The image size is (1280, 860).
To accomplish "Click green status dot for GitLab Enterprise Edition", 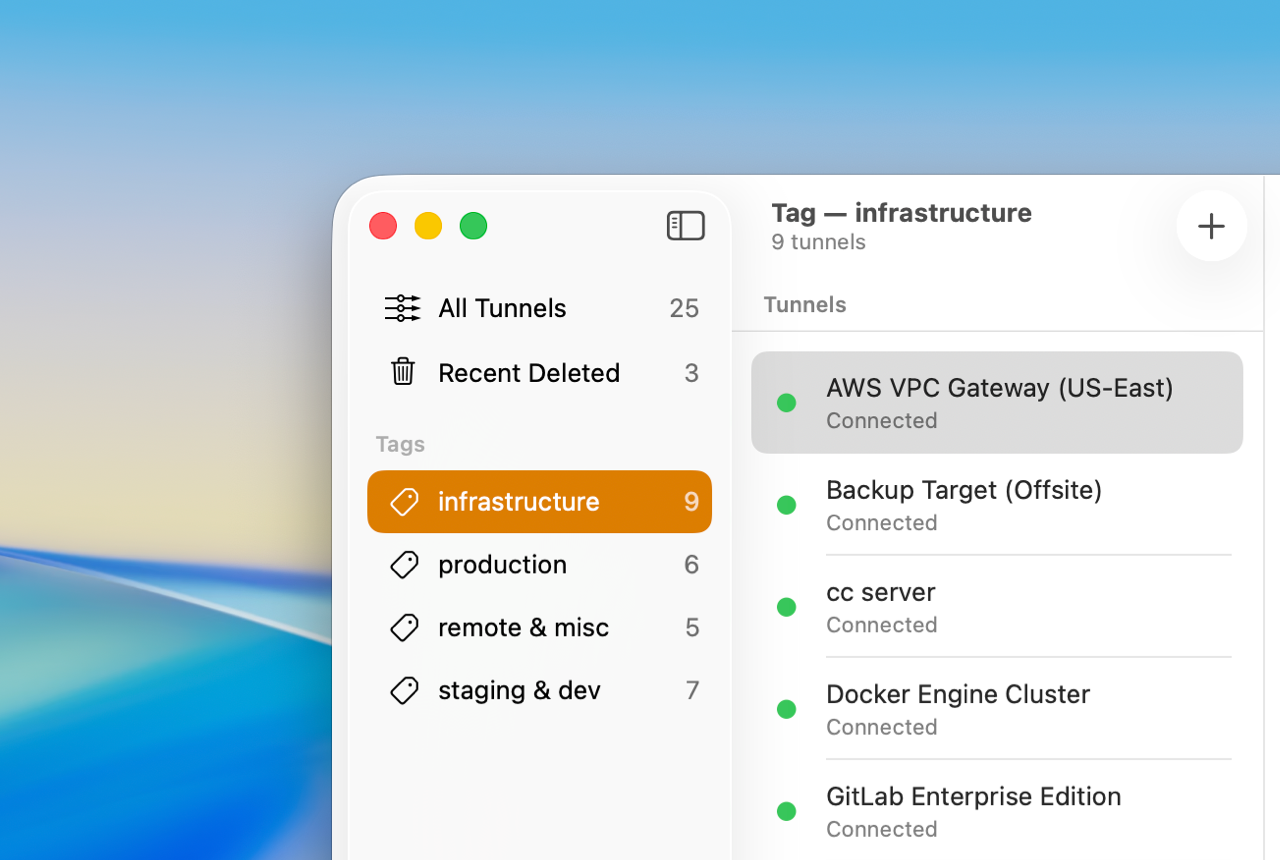I will coord(786,811).
